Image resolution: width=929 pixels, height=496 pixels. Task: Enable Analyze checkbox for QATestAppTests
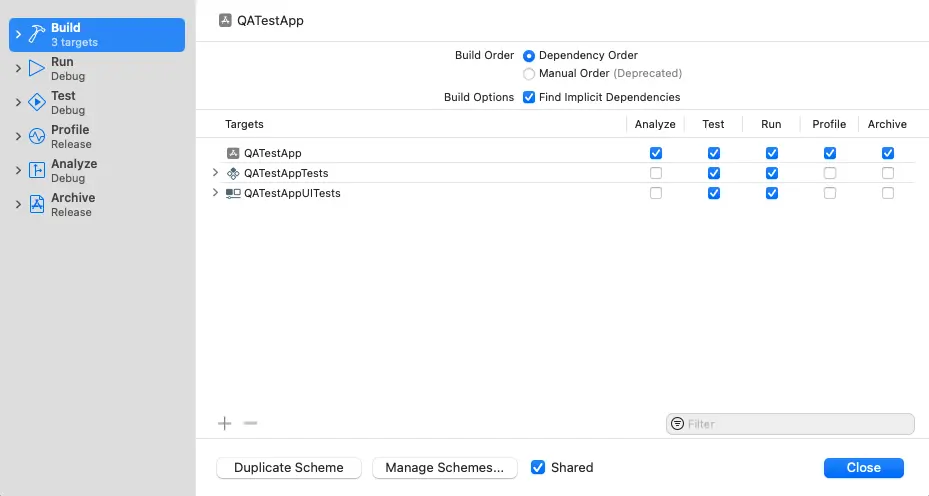coord(656,173)
